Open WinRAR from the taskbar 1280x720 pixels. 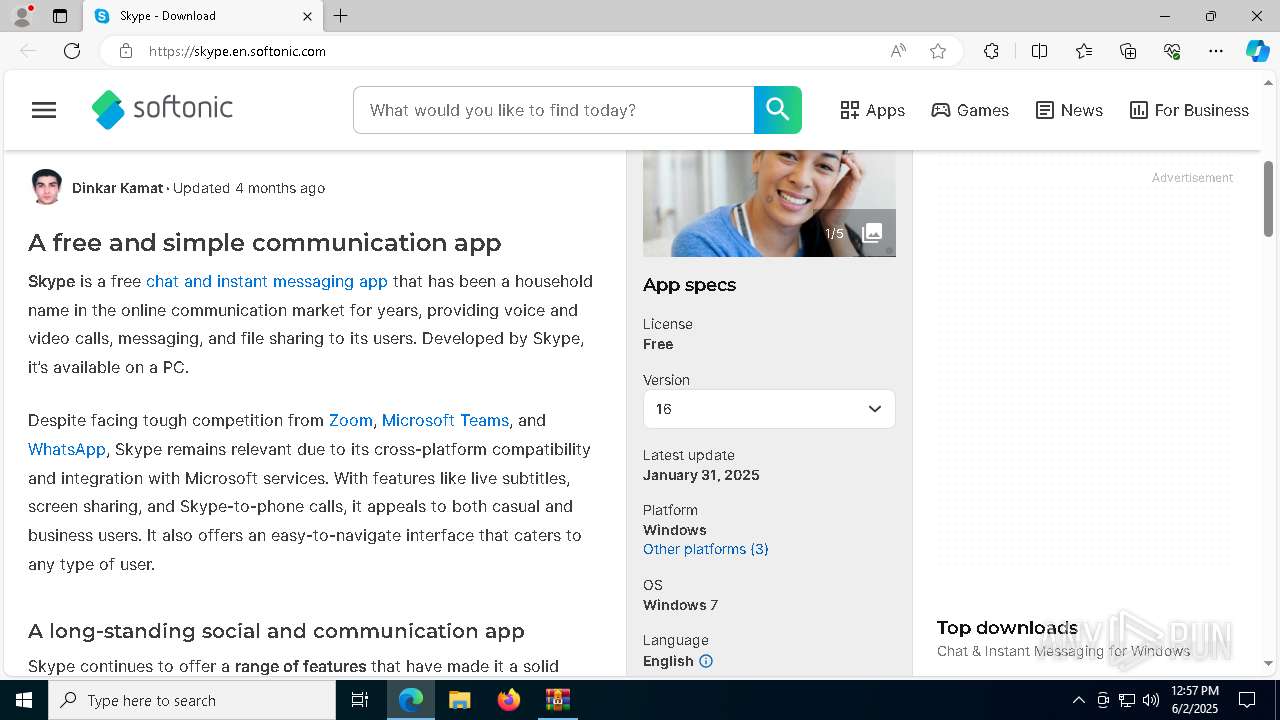point(557,700)
